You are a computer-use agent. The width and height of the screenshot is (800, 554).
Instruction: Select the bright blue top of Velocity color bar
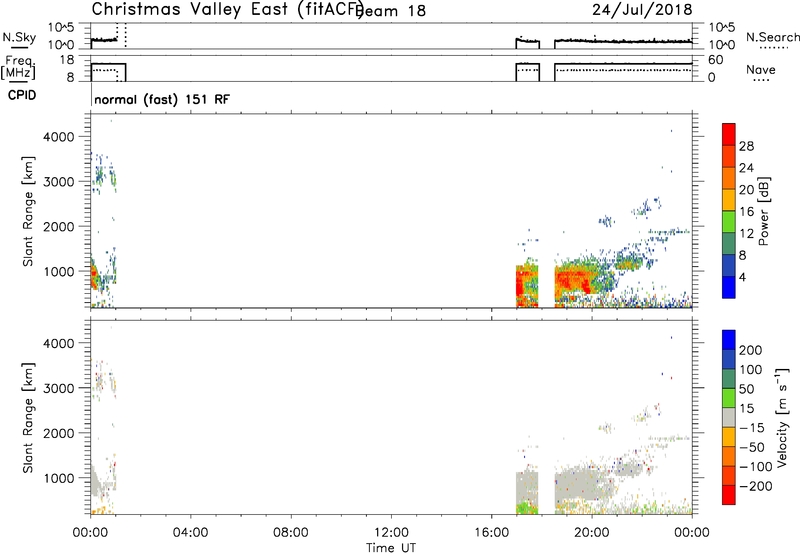point(729,340)
